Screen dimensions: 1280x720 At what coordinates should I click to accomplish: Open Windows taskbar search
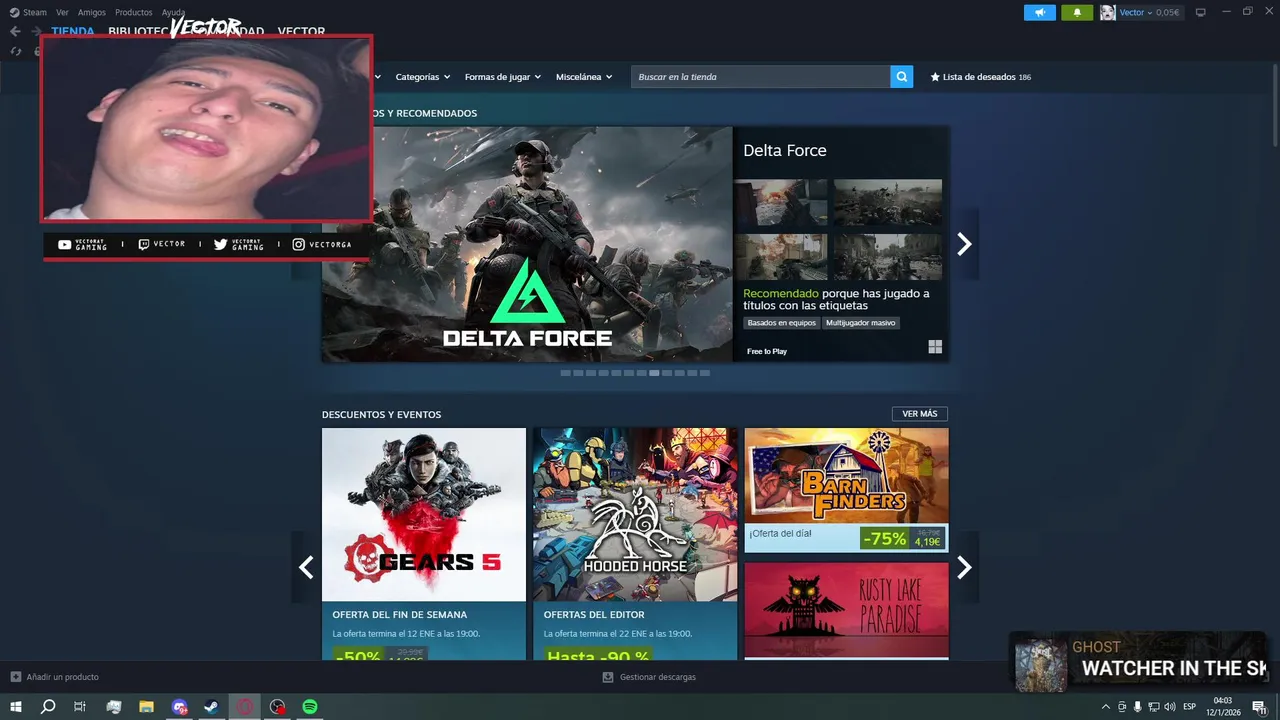(48, 707)
